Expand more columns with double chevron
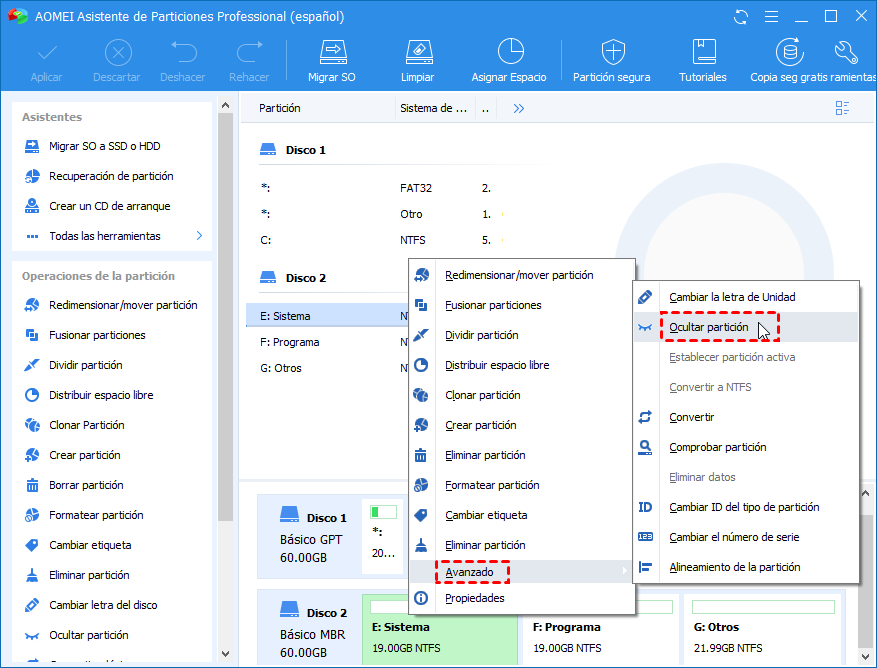 click(518, 109)
